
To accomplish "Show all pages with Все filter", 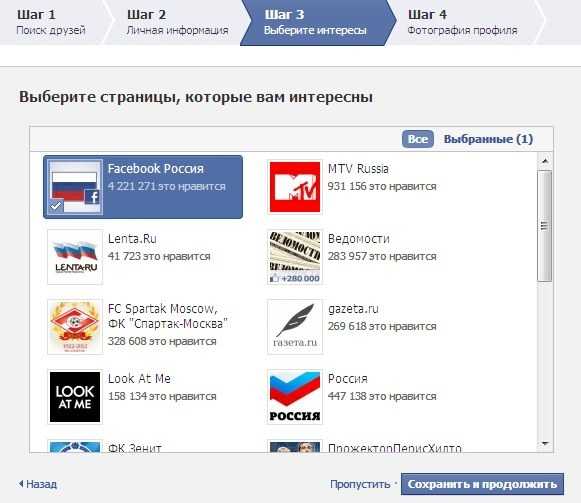I will (418, 139).
